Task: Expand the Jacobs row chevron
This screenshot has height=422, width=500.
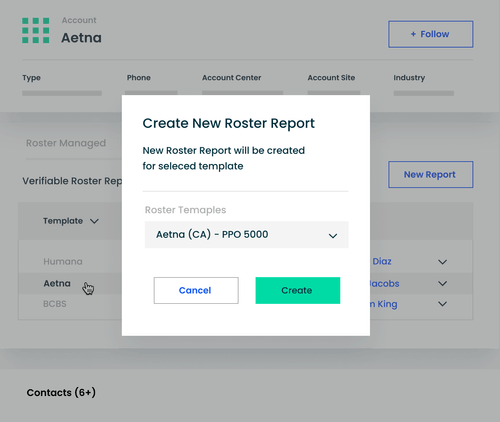Action: [x=442, y=284]
